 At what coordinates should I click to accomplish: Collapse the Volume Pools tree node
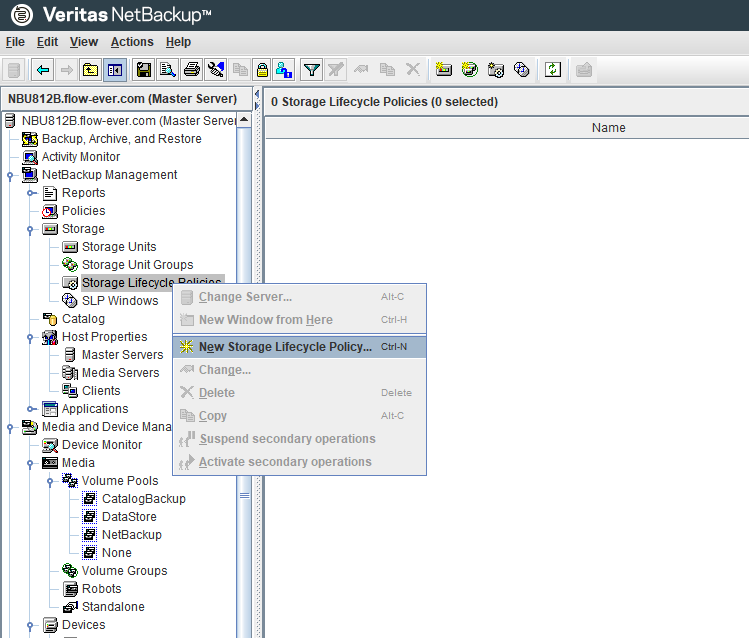click(50, 481)
